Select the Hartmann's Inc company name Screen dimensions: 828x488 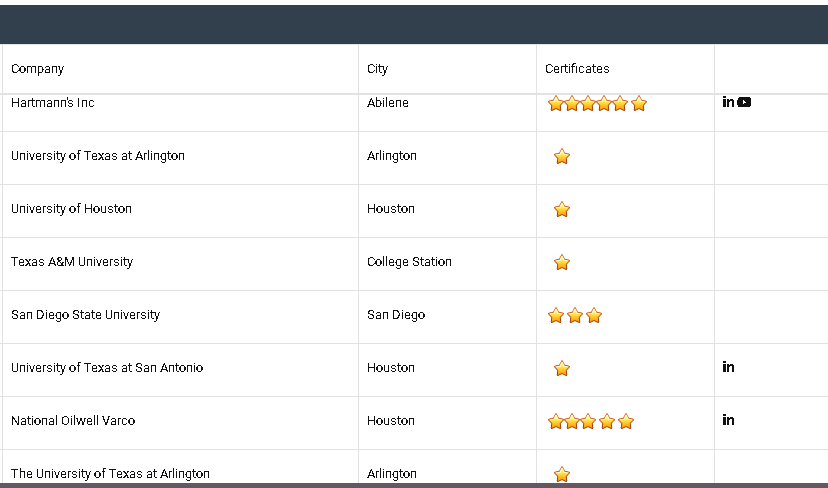pos(53,103)
